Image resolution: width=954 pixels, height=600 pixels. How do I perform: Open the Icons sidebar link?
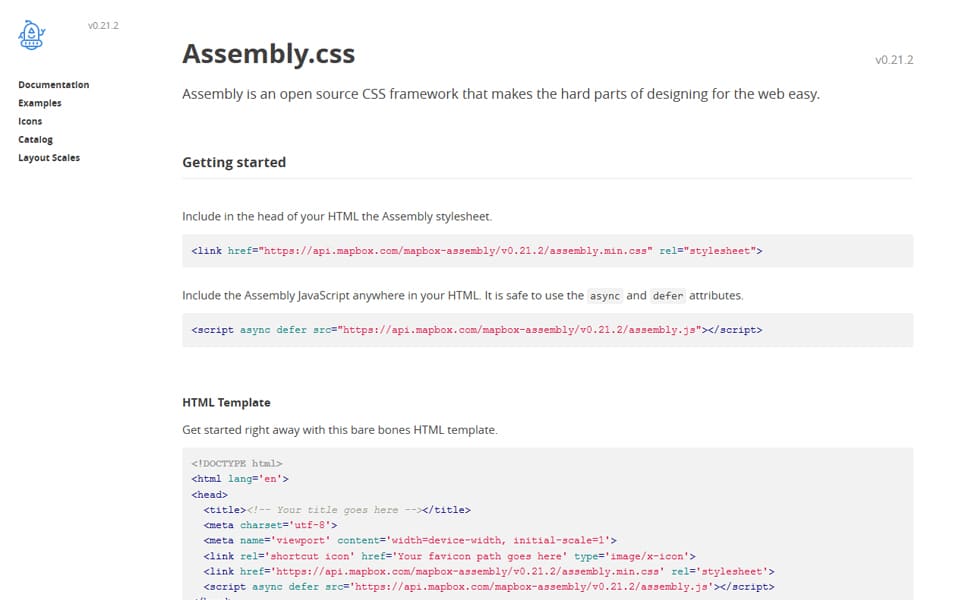click(x=30, y=121)
